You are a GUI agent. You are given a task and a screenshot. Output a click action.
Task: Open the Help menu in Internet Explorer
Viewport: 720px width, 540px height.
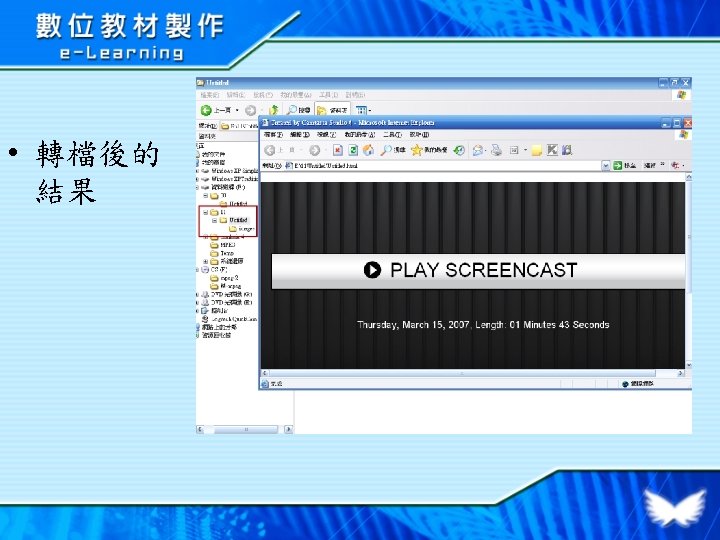(x=419, y=135)
